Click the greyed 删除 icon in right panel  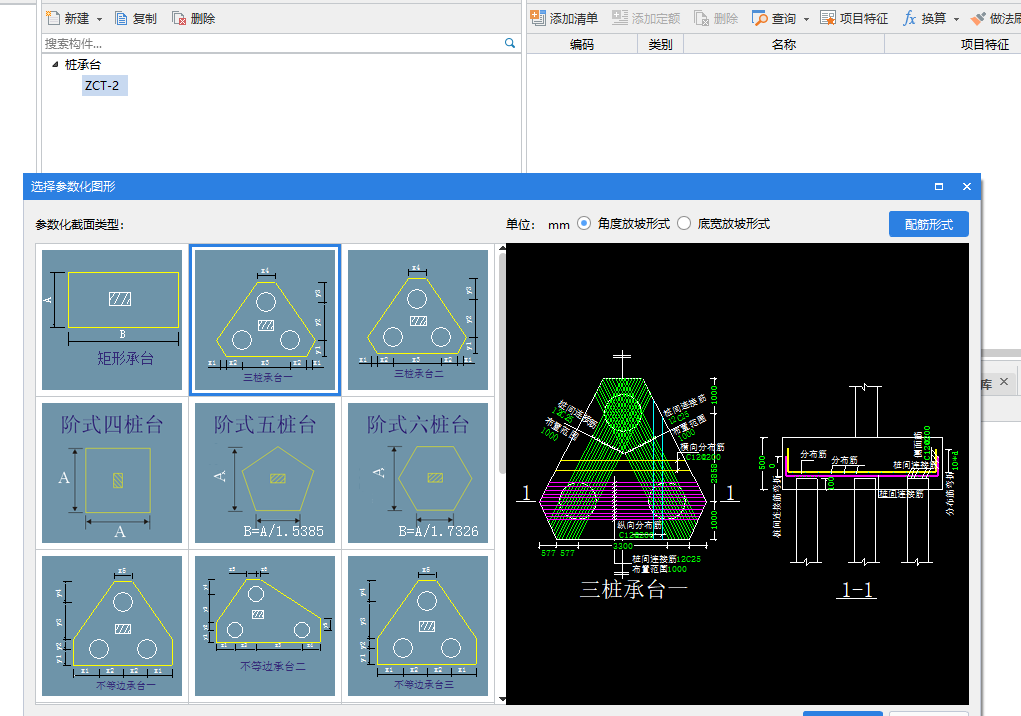point(701,18)
